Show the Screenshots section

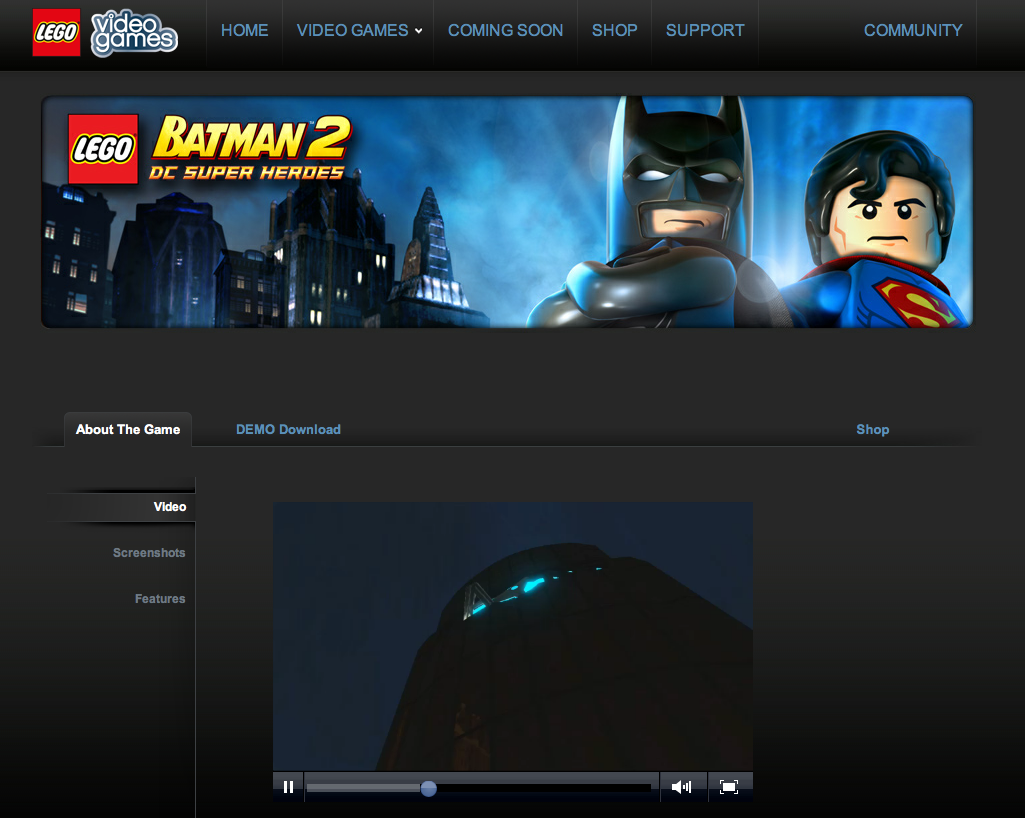[149, 553]
